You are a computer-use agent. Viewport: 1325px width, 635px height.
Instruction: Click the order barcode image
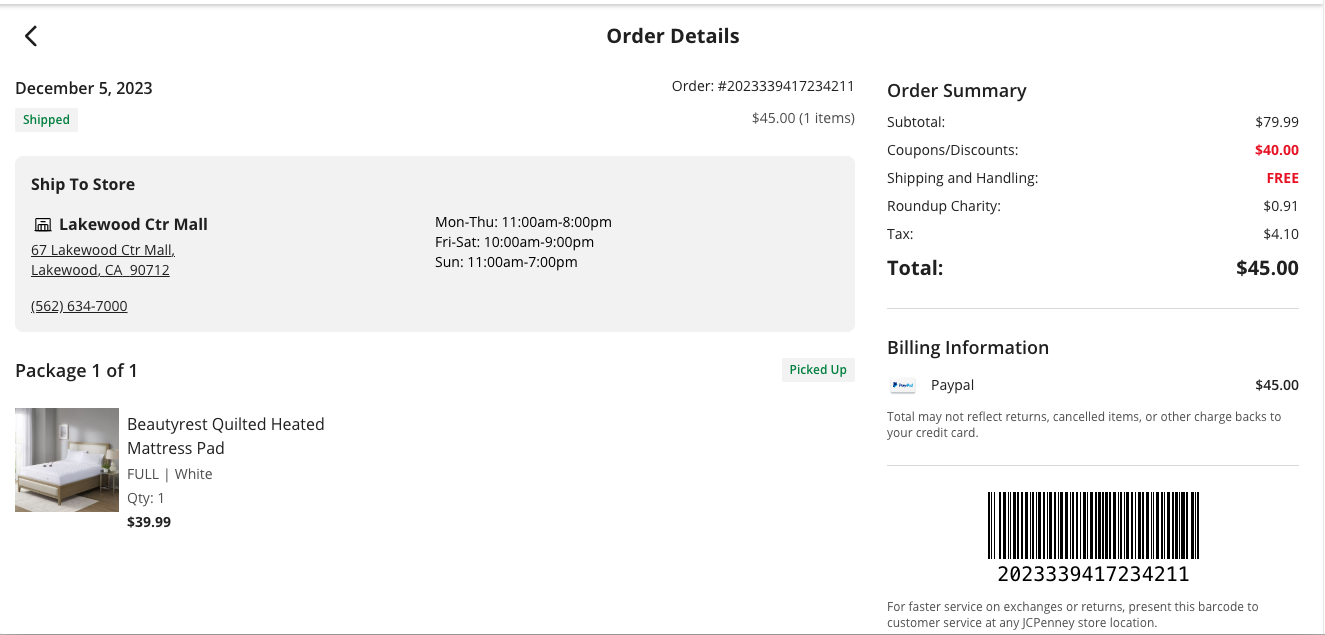1093,525
